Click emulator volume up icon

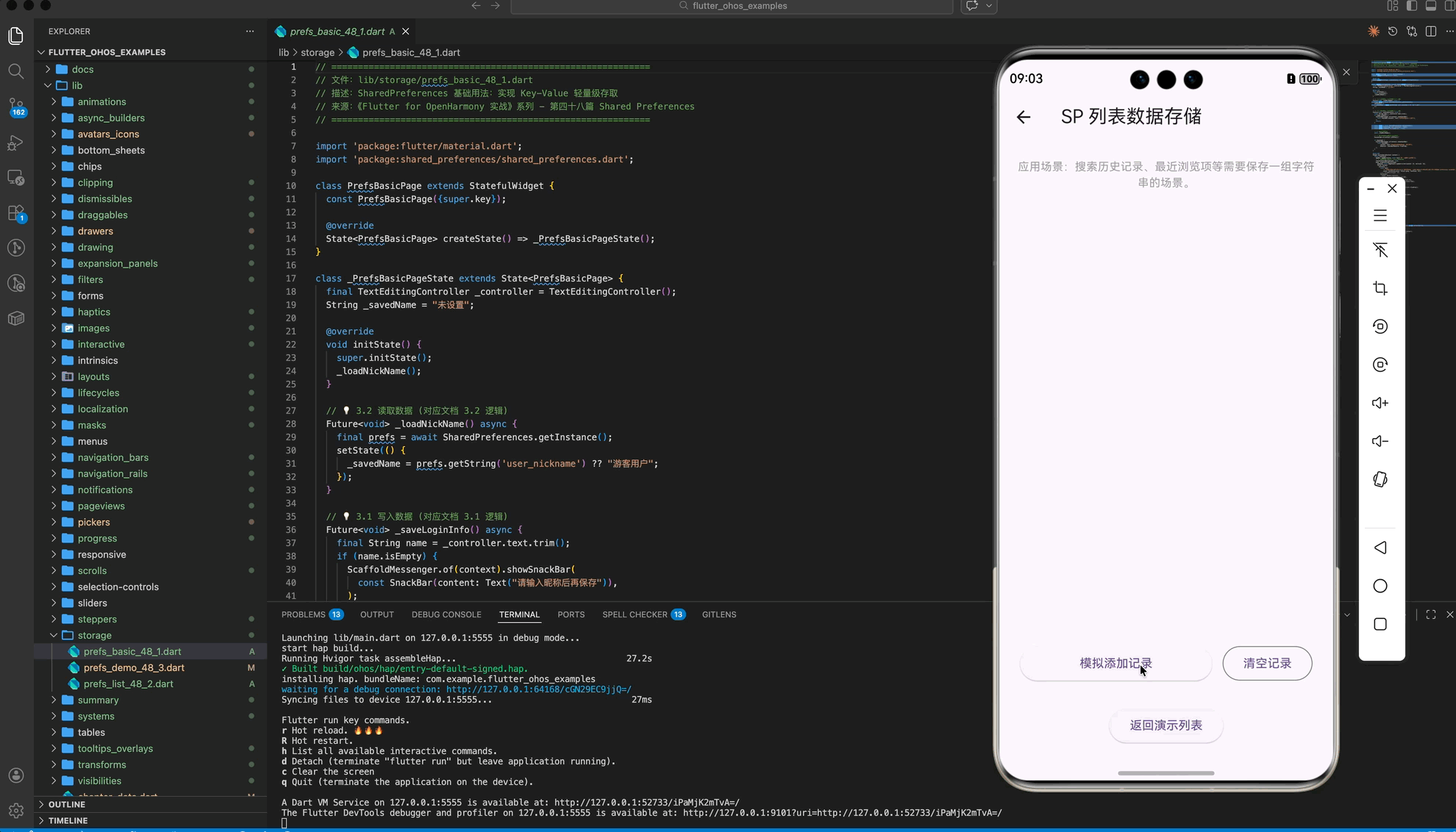click(x=1380, y=404)
